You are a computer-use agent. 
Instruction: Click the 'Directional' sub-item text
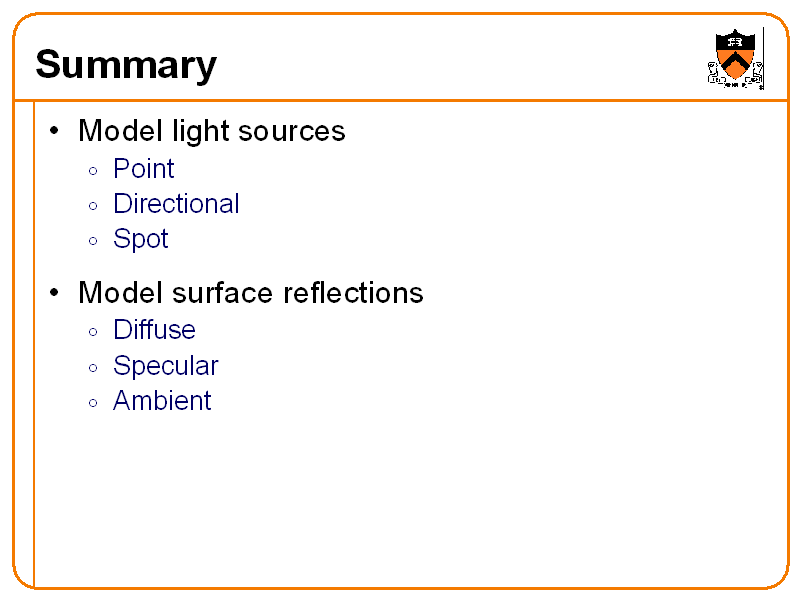pos(176,204)
